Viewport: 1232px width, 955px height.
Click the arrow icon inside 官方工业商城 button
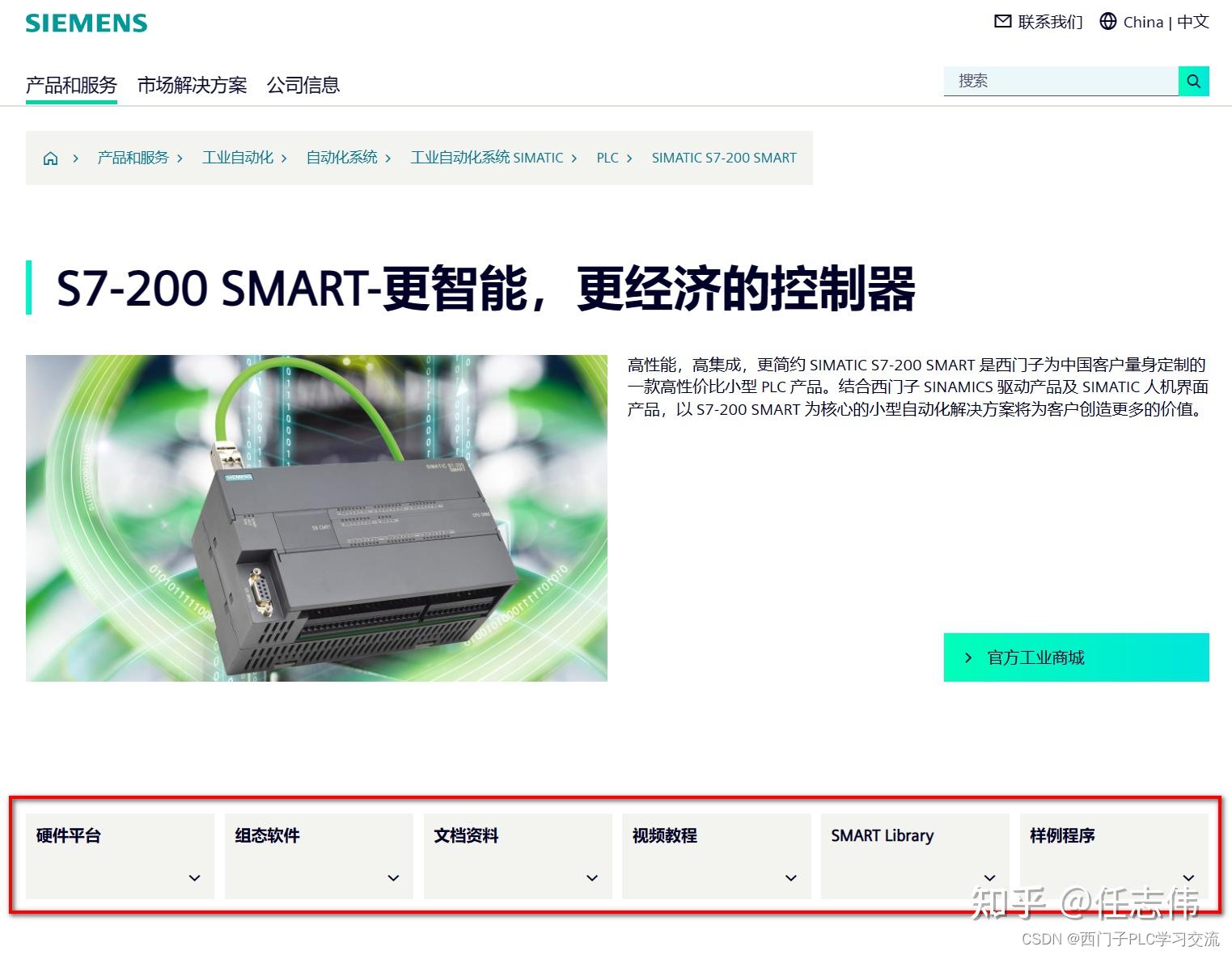click(968, 657)
